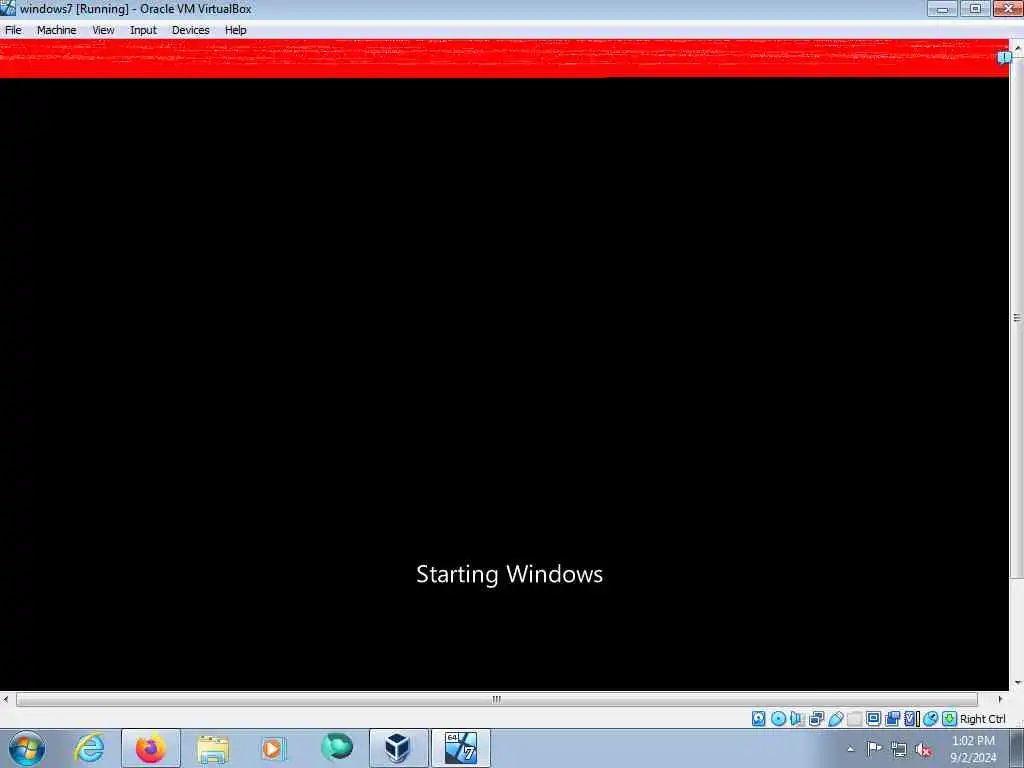Screen dimensions: 1024x768
Task: Open the Machine menu
Action: [x=56, y=30]
